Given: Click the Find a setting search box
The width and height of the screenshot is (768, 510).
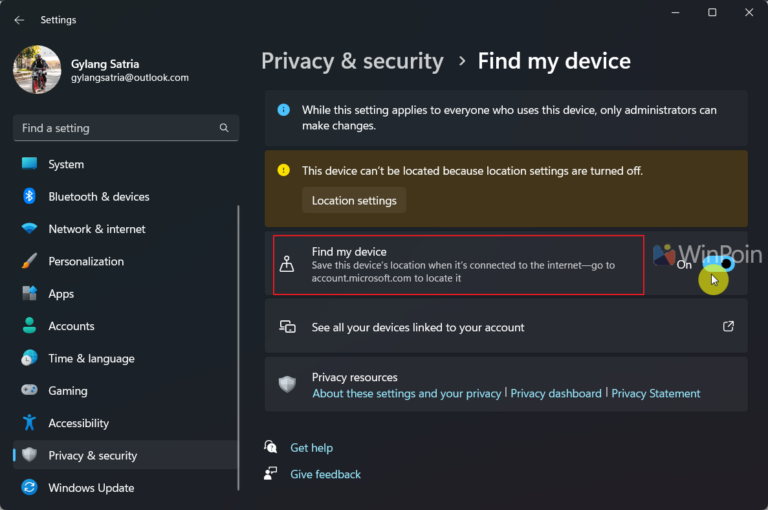Looking at the screenshot, I should tap(126, 128).
